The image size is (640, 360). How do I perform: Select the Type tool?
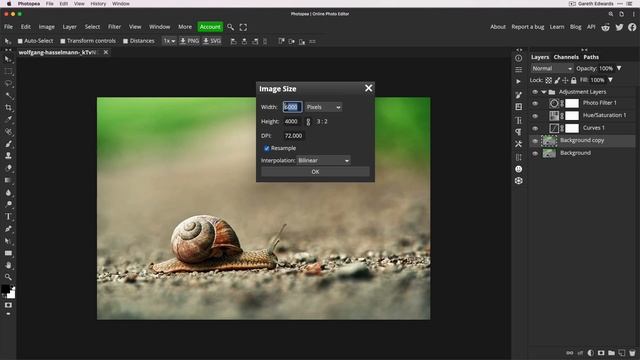click(8, 216)
